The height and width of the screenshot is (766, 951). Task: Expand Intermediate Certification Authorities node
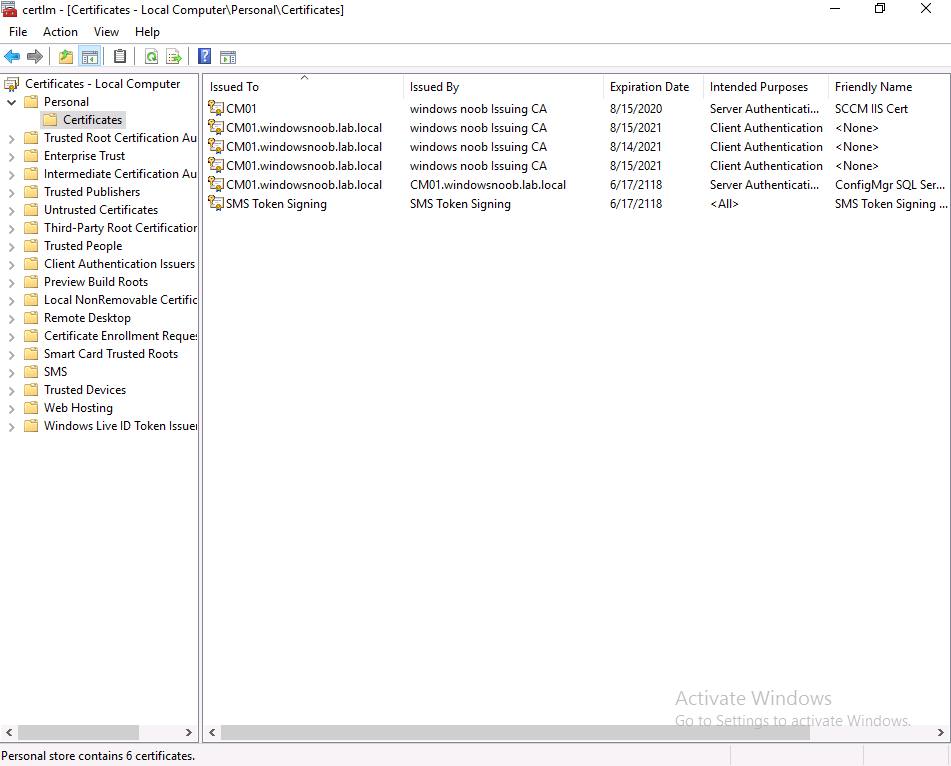tap(12, 175)
